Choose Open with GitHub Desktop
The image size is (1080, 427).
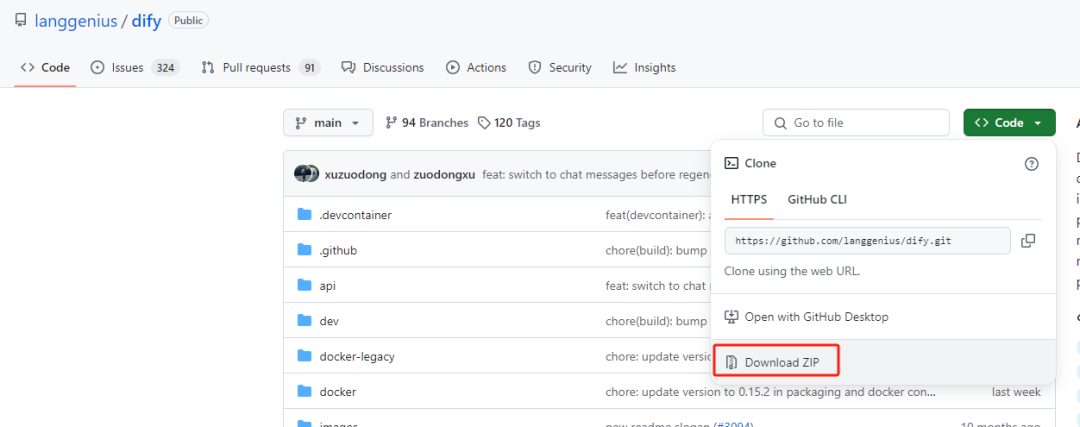click(883, 317)
